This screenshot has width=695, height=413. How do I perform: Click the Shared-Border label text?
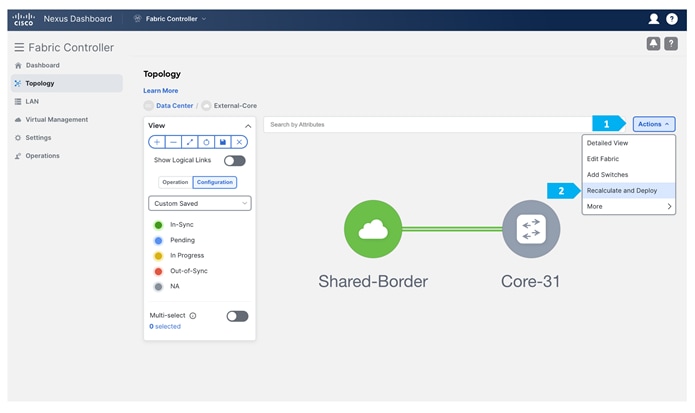(373, 281)
